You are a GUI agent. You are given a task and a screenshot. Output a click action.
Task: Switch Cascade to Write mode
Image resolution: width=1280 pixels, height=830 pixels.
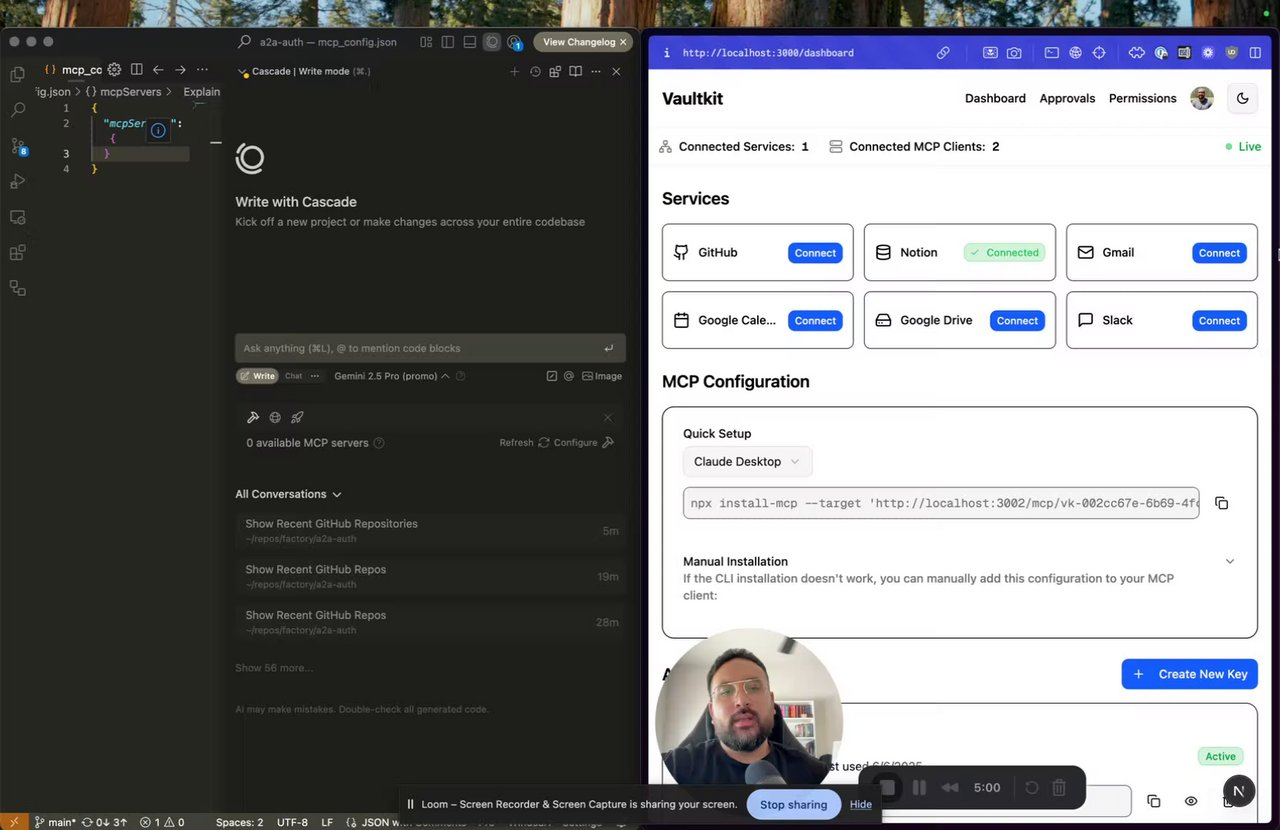click(x=257, y=376)
